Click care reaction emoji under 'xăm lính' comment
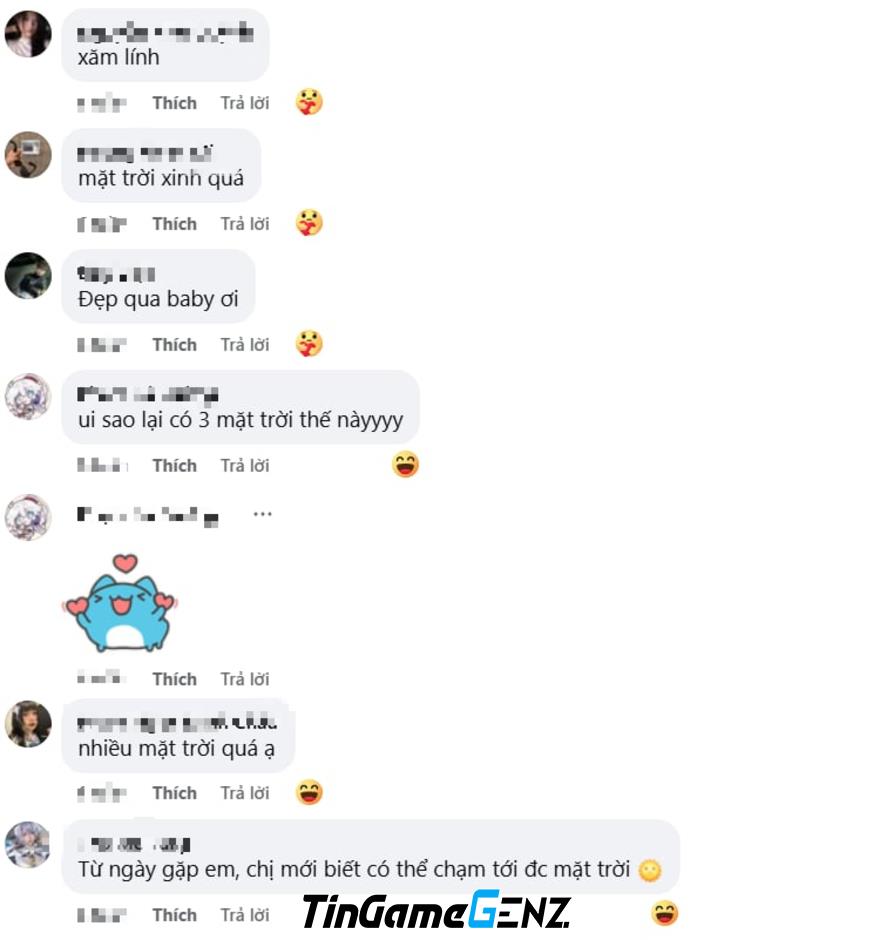This screenshot has height=940, width=873. point(309,103)
